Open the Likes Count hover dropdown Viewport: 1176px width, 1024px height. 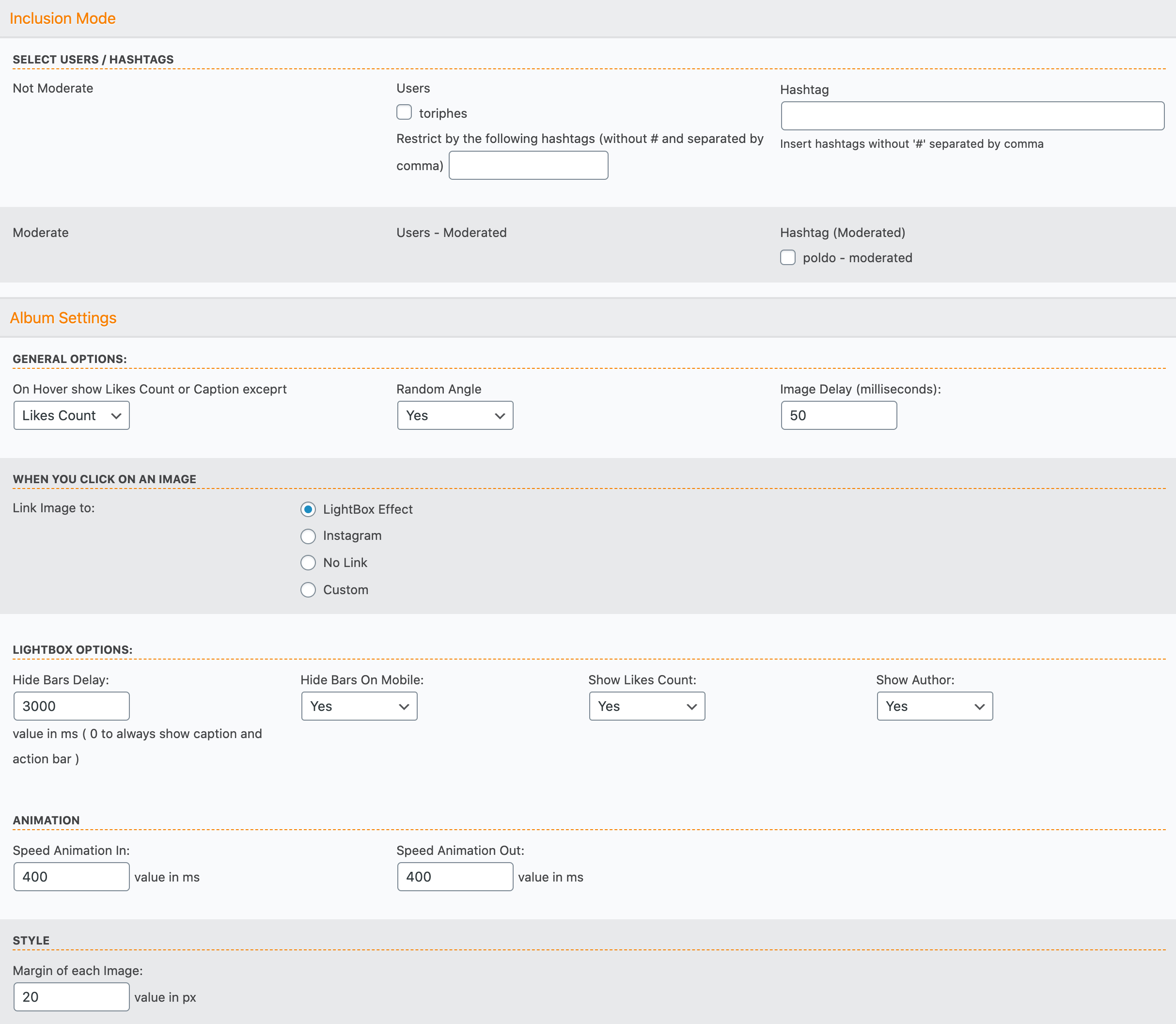[71, 415]
